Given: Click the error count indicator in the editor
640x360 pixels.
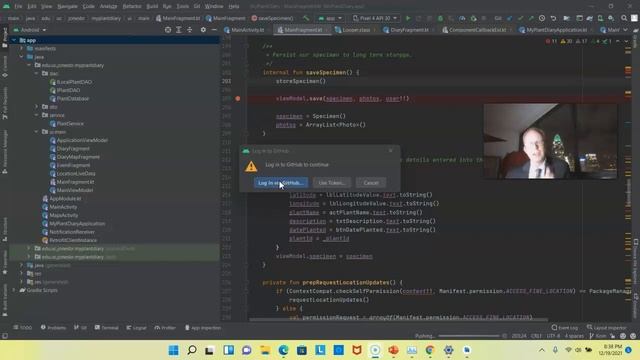Looking at the screenshot, I should [x=551, y=41].
